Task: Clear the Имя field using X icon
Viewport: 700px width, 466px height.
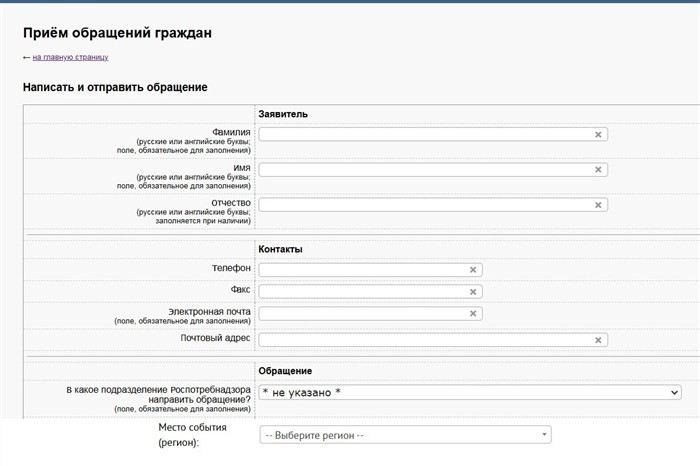Action: pyautogui.click(x=598, y=170)
